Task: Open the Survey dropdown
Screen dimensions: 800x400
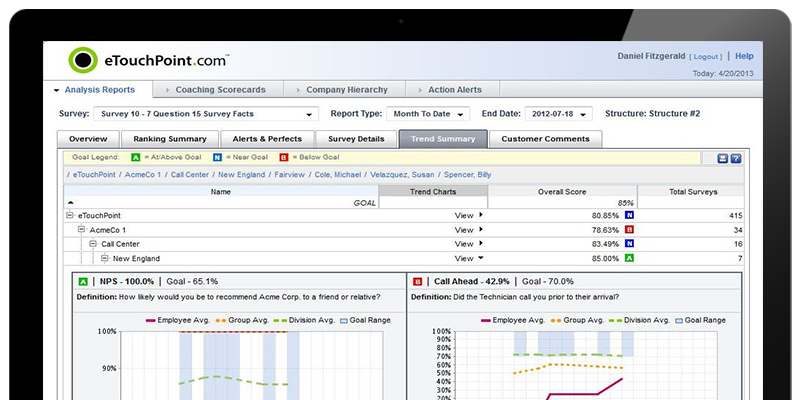Action: click(x=206, y=114)
